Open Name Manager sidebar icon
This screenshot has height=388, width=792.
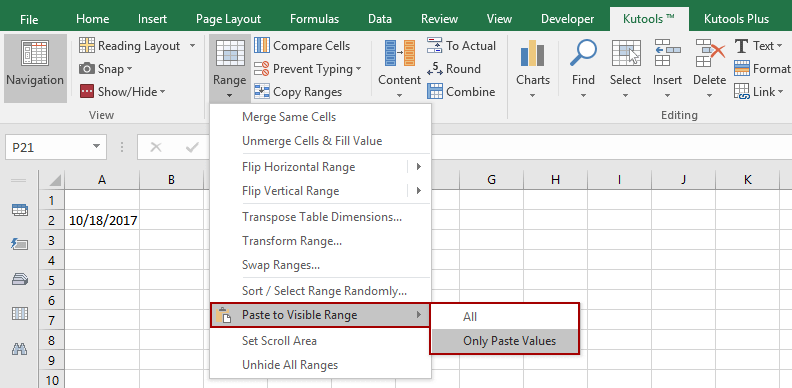coord(20,279)
